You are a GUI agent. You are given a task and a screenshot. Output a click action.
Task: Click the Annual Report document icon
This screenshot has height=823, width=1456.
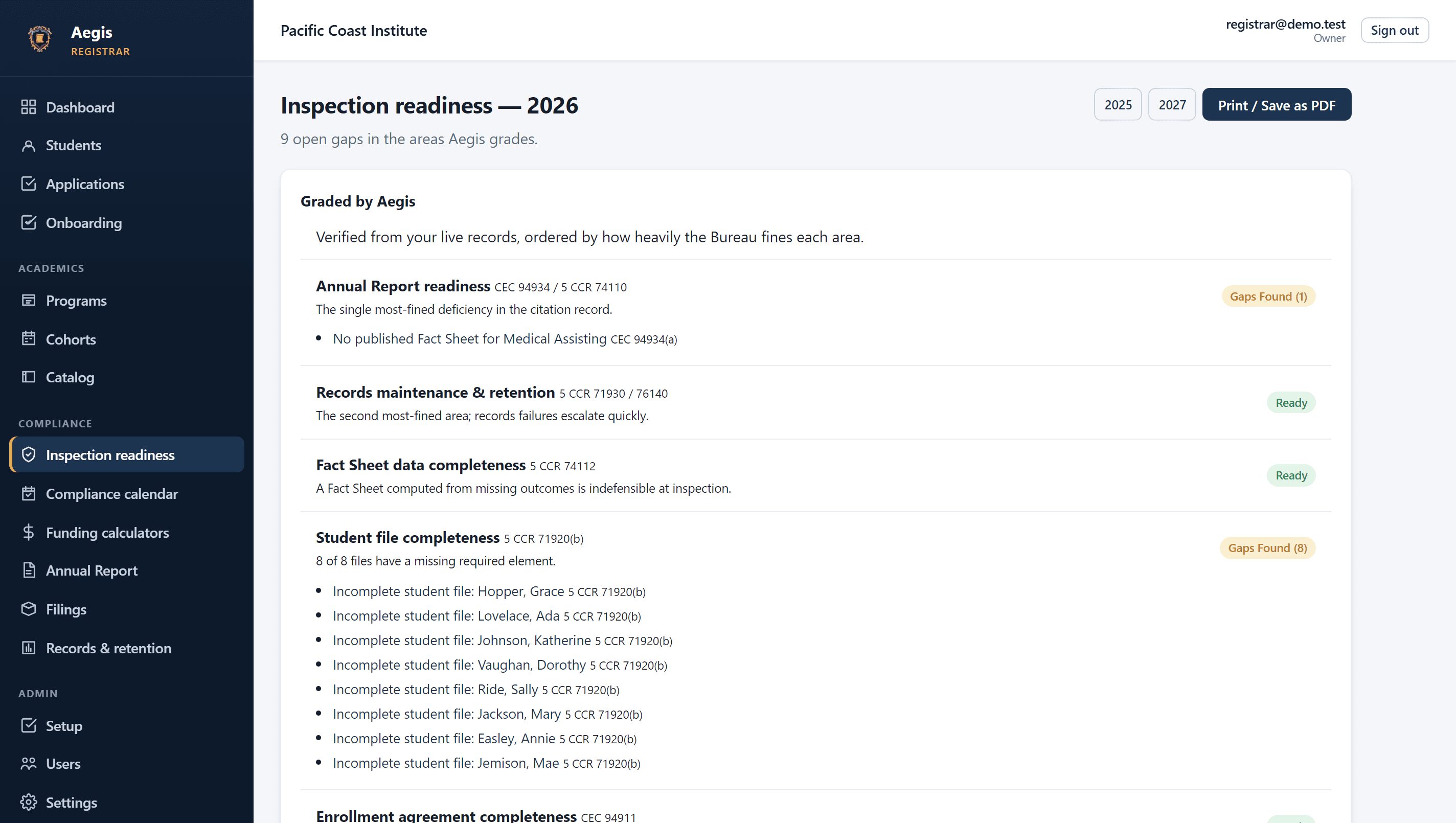coord(28,570)
